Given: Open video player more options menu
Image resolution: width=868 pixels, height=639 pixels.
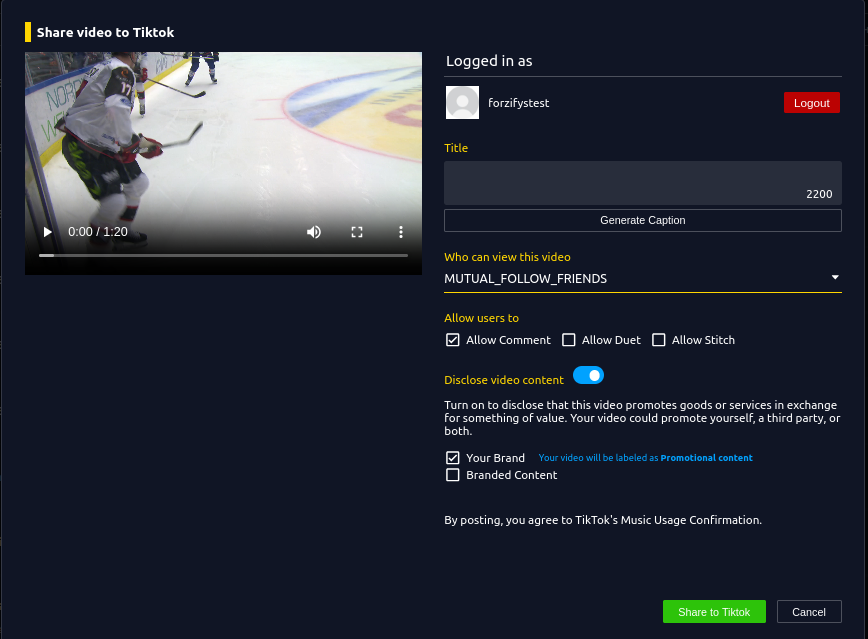Looking at the screenshot, I should click(x=400, y=232).
